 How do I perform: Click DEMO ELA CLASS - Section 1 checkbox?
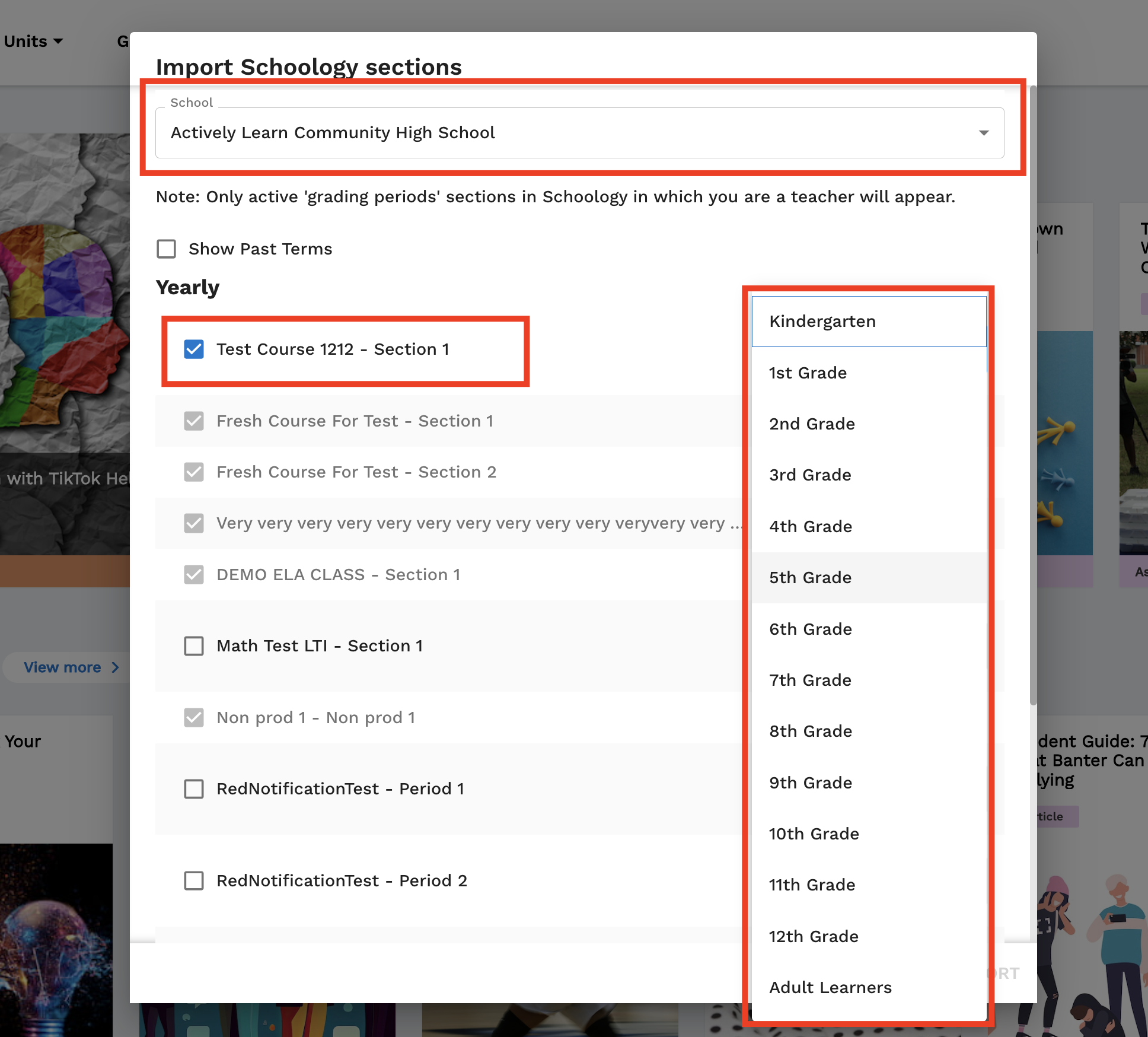(x=194, y=575)
